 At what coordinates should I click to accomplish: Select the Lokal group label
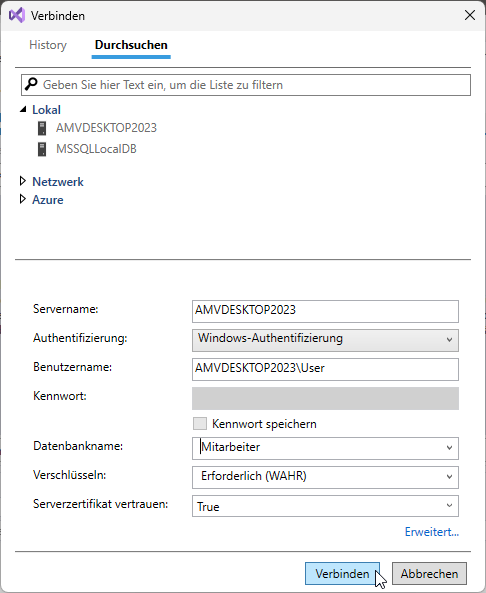pyautogui.click(x=46, y=110)
